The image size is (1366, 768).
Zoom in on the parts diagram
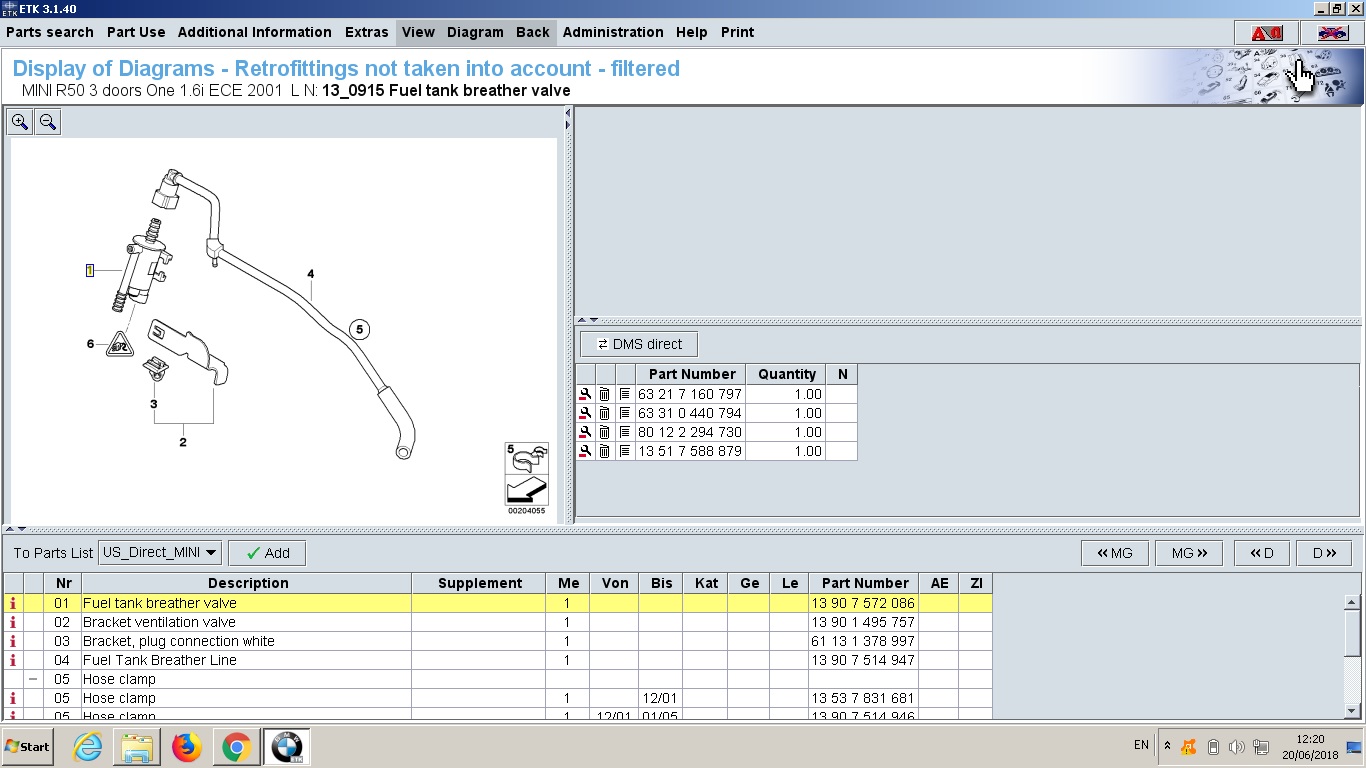pos(20,122)
